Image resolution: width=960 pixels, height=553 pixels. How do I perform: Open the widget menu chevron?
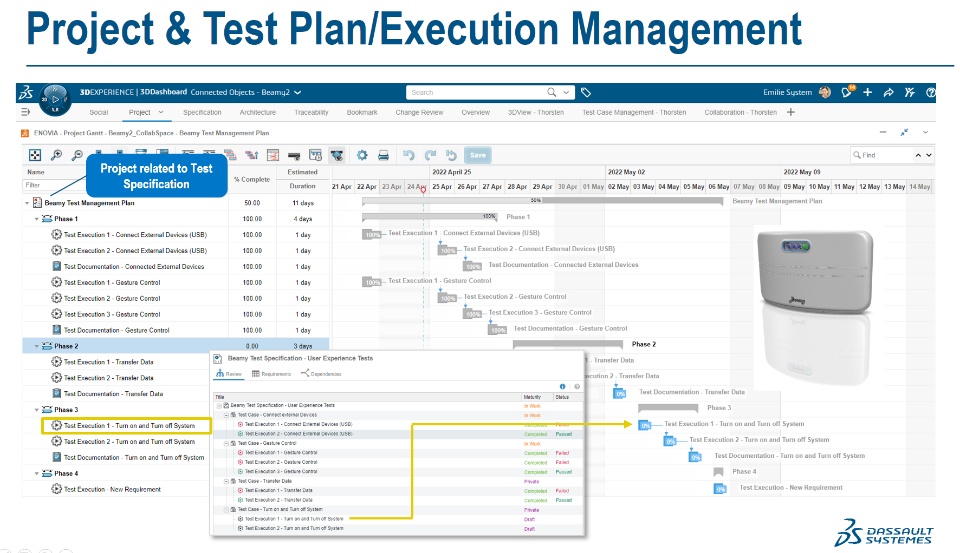tap(926, 132)
